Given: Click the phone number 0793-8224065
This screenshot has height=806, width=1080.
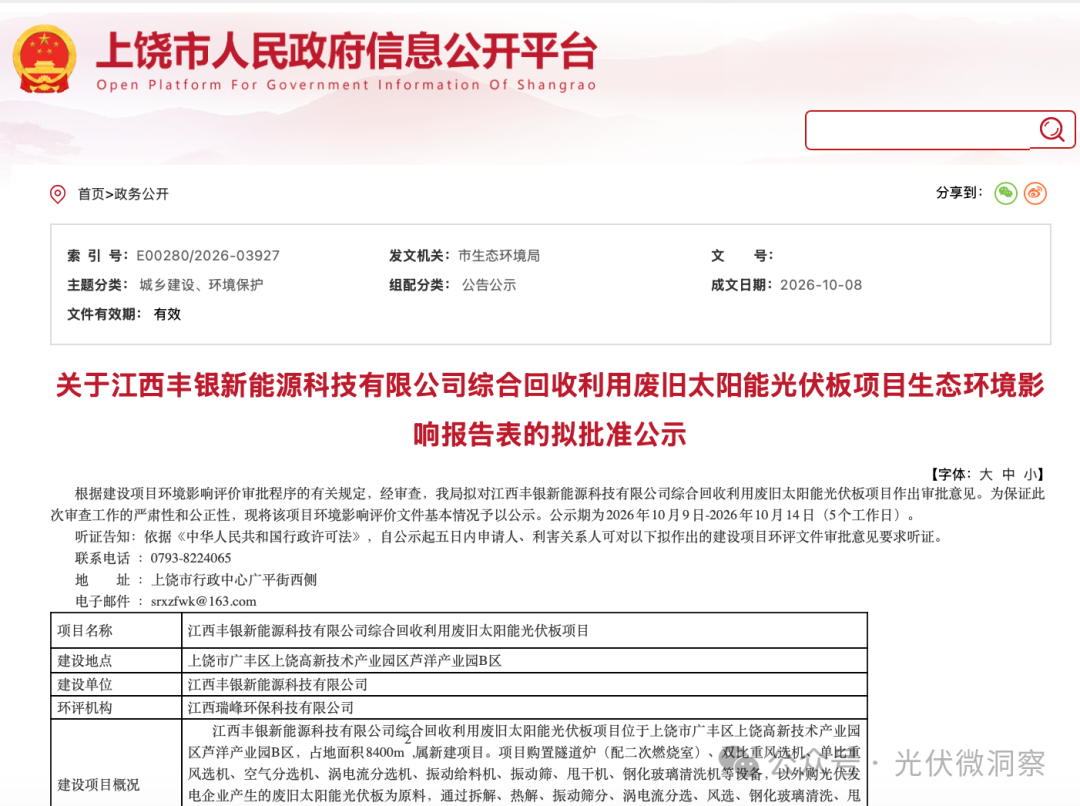Looking at the screenshot, I should coord(191,558).
